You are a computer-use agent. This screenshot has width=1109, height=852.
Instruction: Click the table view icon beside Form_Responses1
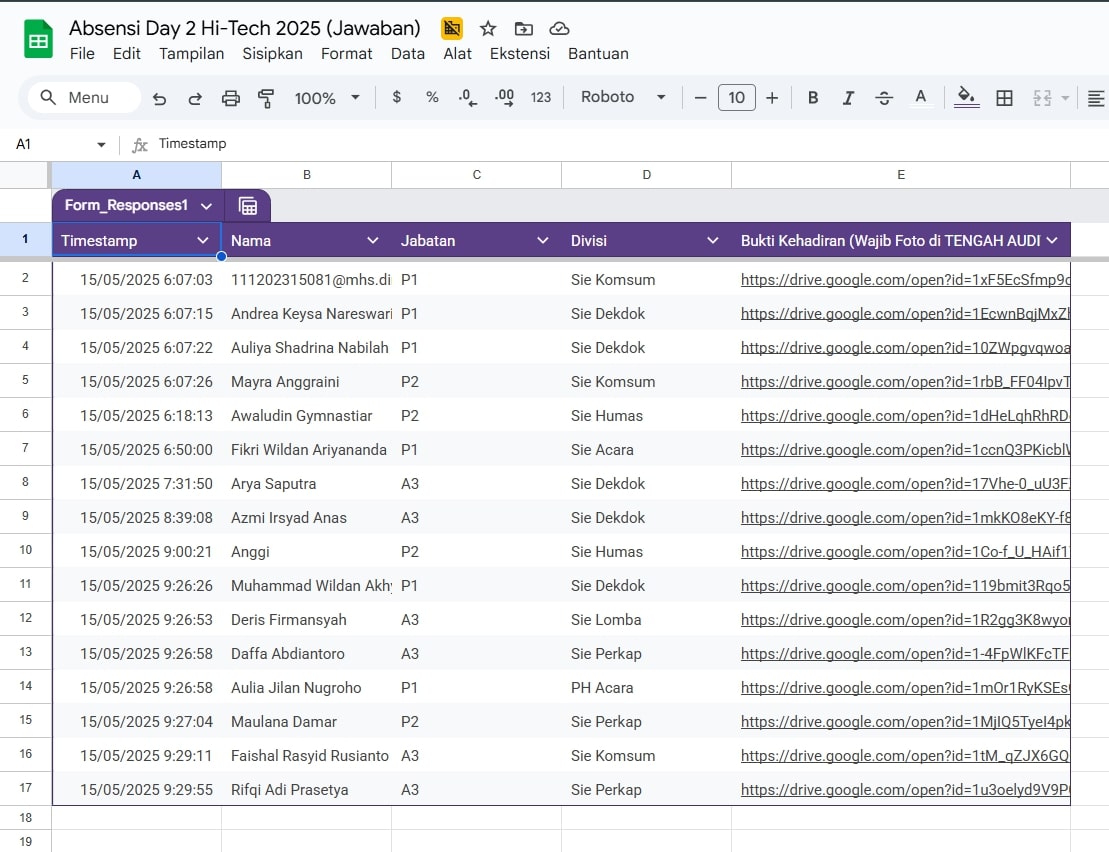click(x=248, y=206)
